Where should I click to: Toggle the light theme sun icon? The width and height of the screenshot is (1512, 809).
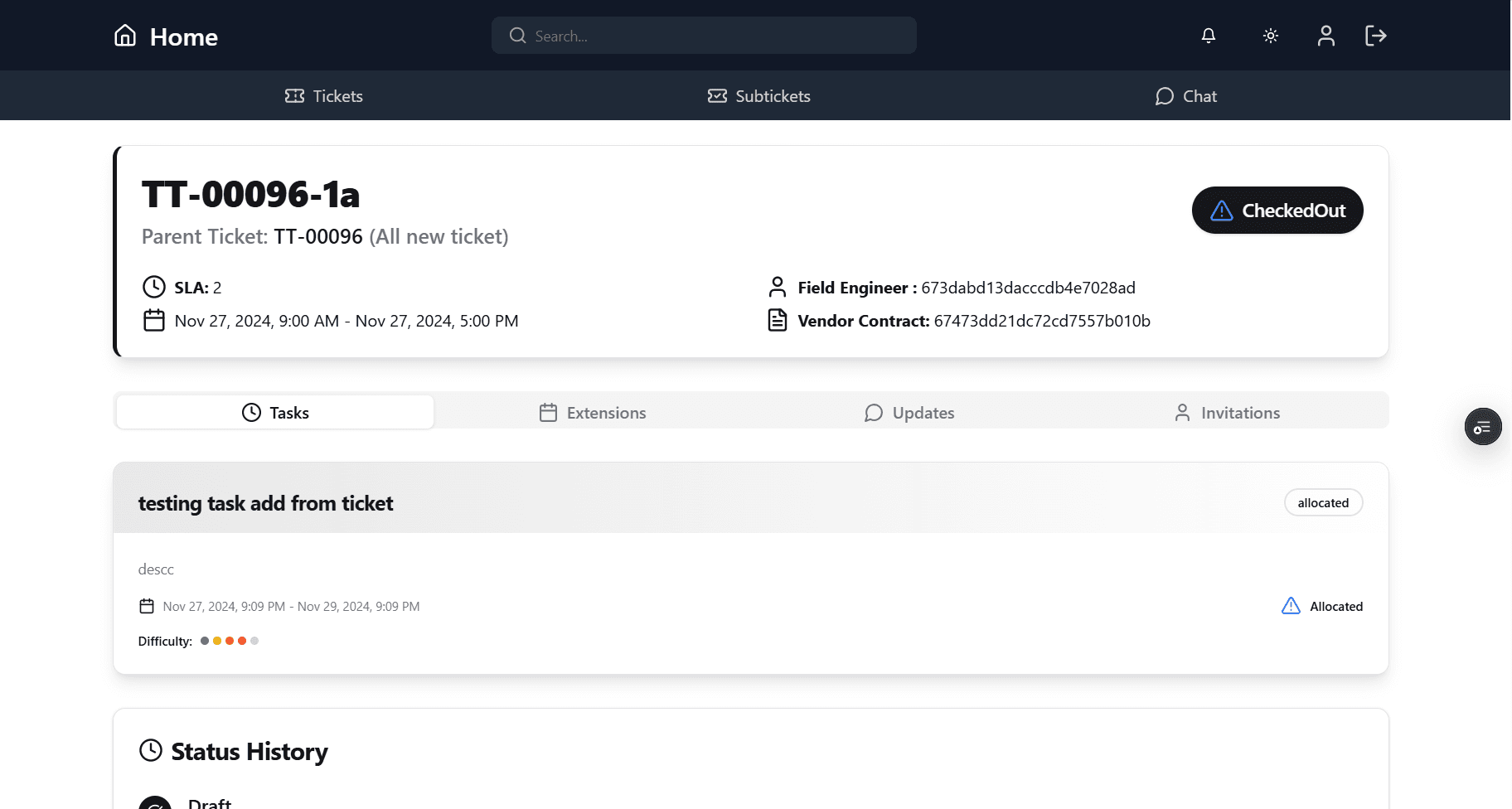[1269, 35]
